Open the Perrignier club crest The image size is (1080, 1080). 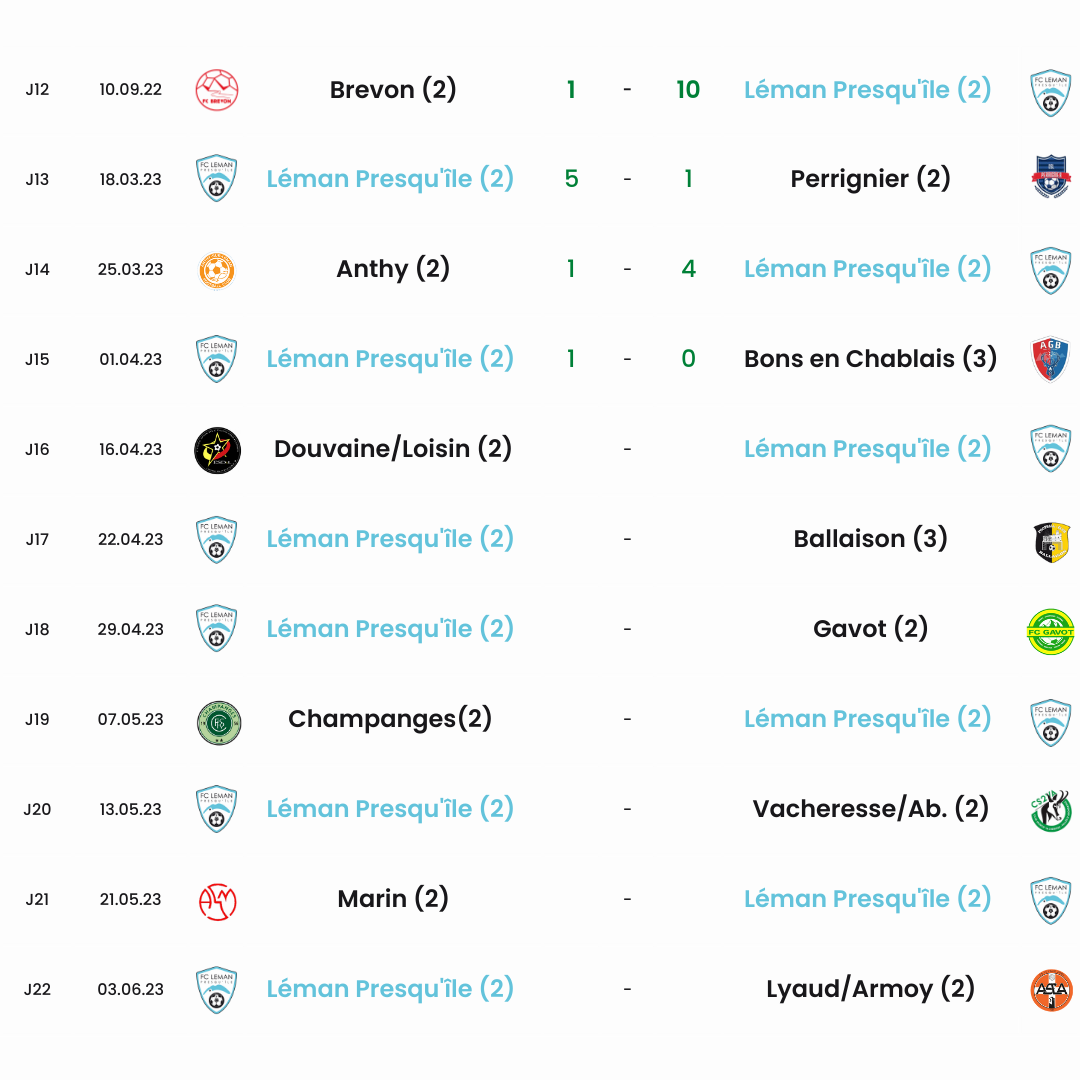tap(1050, 176)
